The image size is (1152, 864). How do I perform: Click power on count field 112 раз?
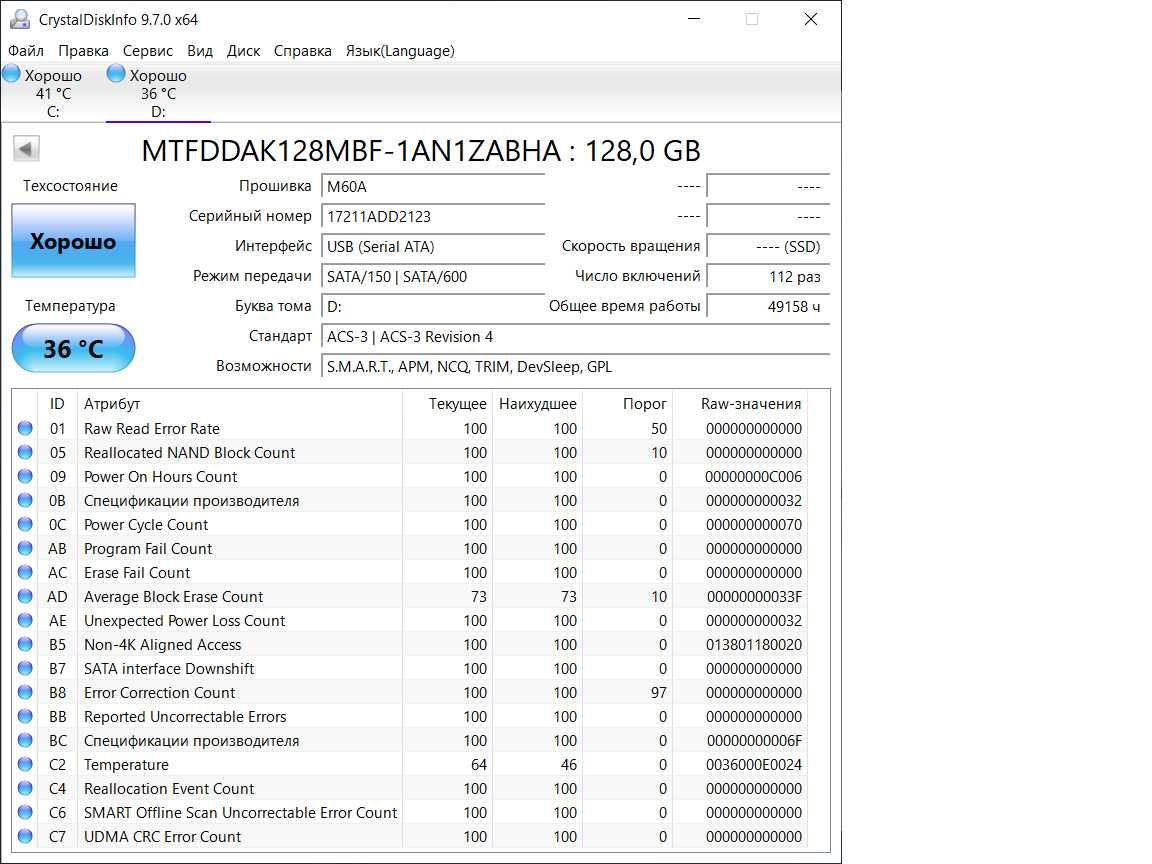click(768, 277)
